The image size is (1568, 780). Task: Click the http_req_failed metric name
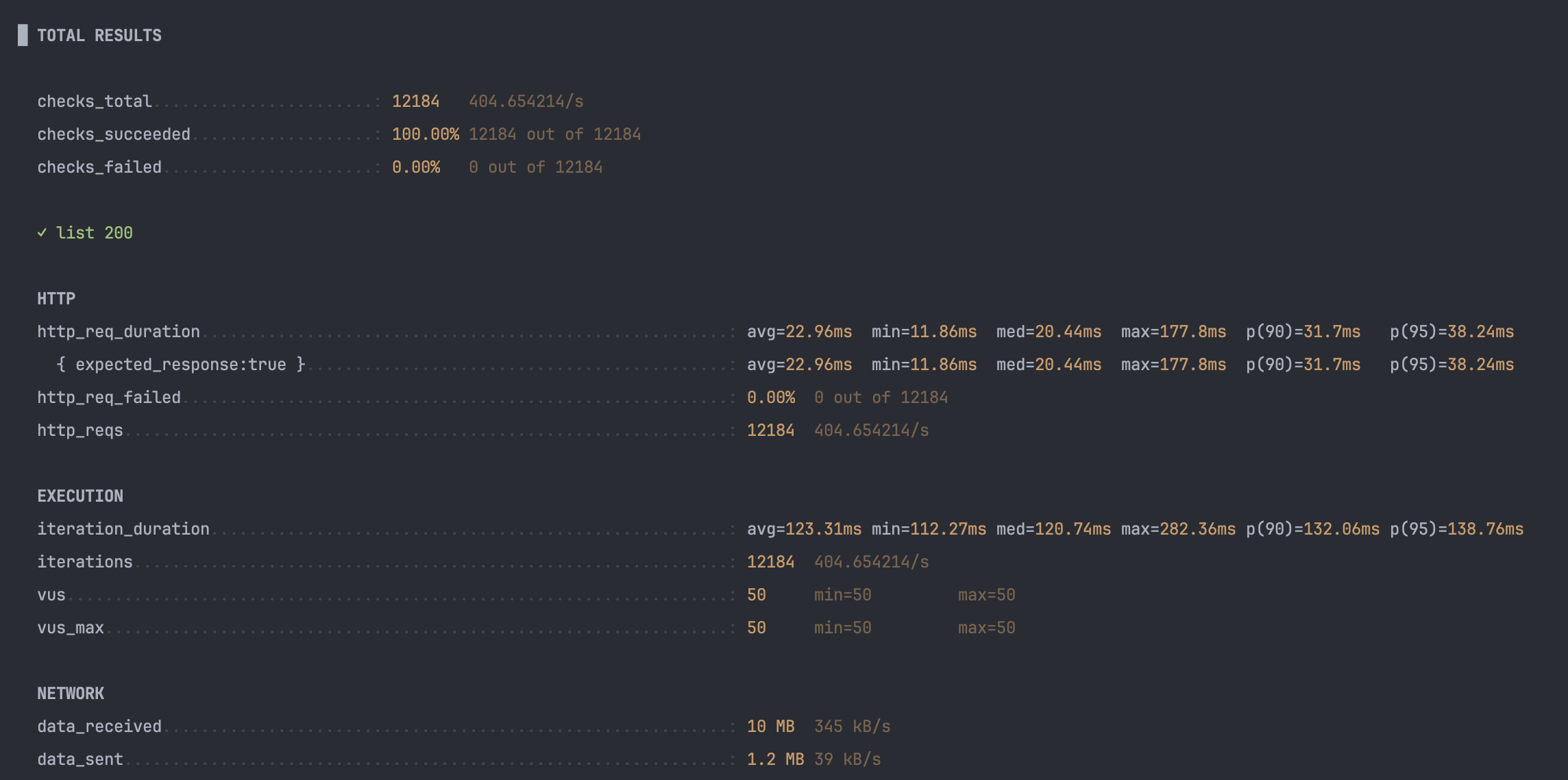(109, 398)
